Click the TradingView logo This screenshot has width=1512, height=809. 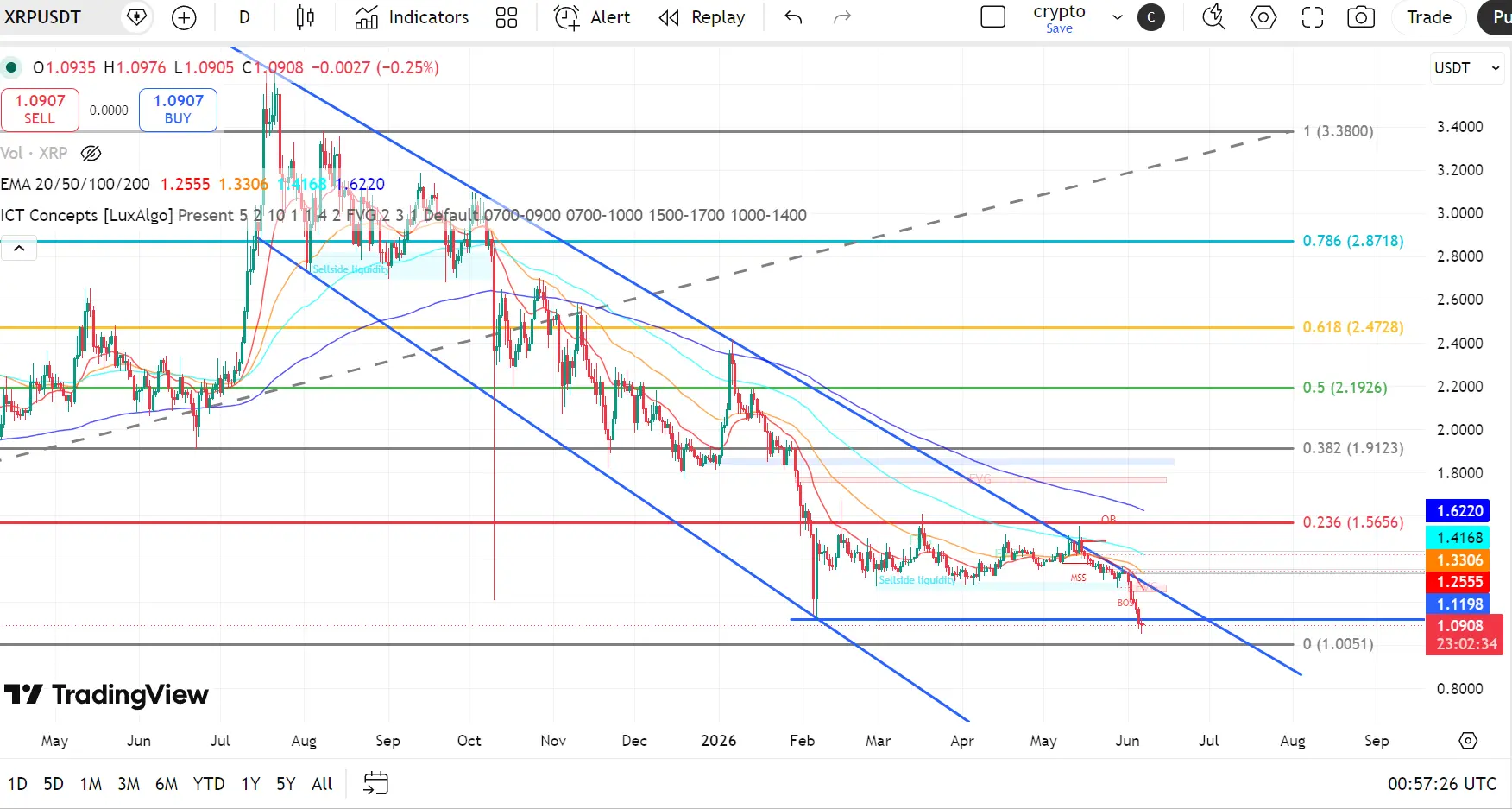pos(106,695)
